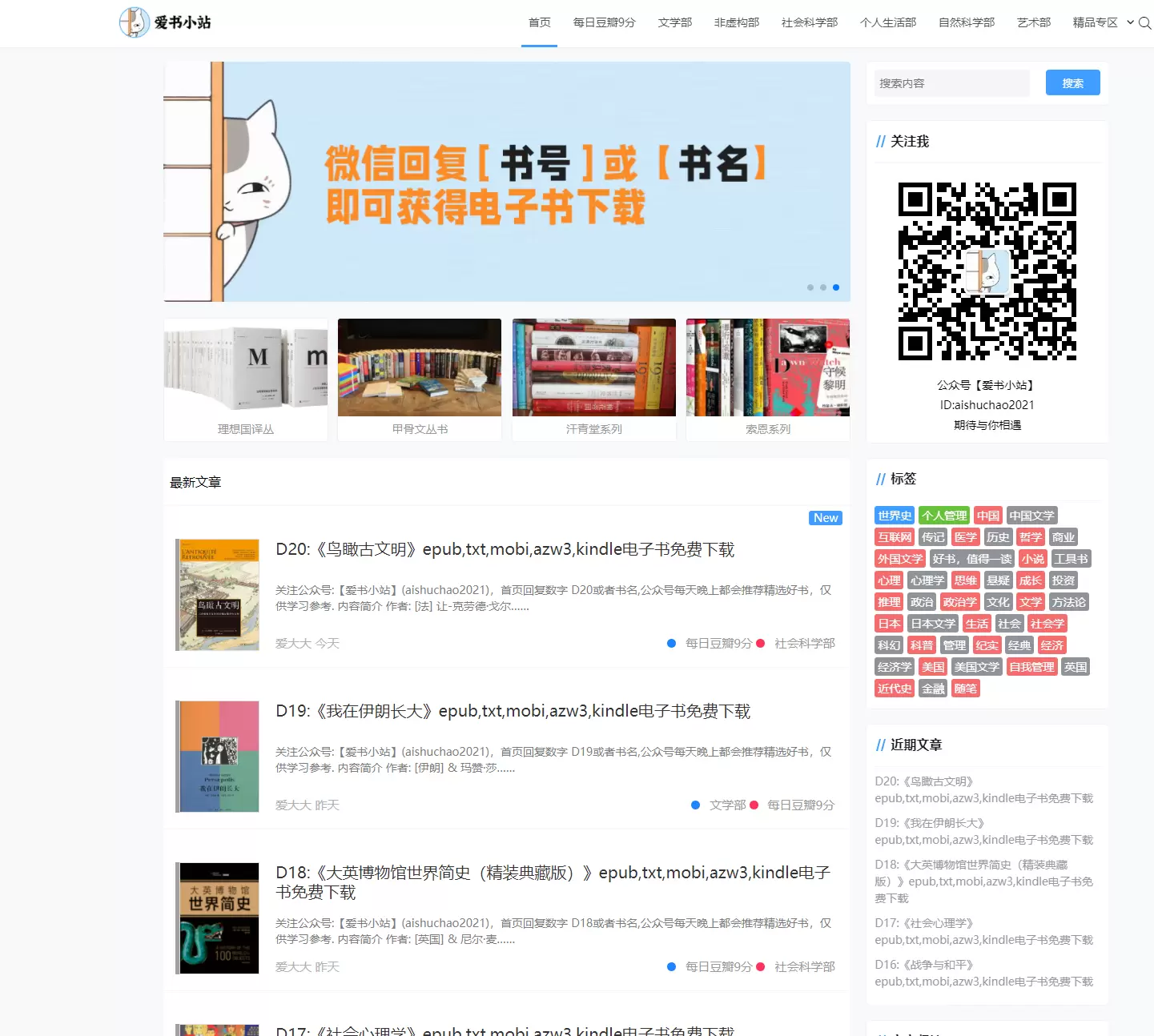Screen dimensions: 1154x1036
Task: Open article D18 大英博物馆世界简史 title
Action: point(553,882)
